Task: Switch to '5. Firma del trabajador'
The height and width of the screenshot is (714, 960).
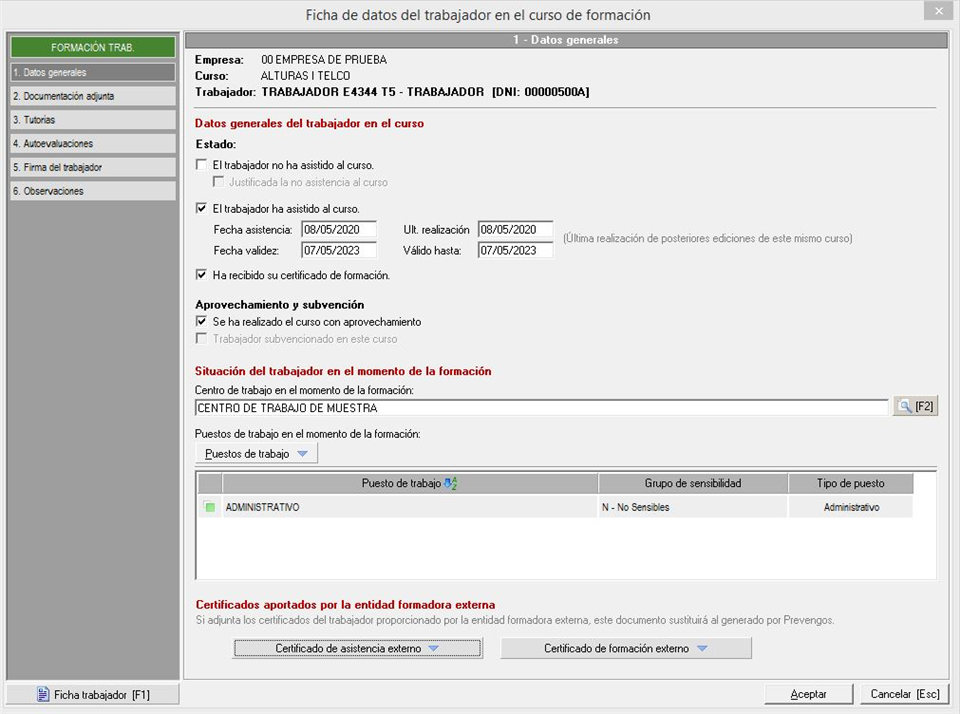Action: 93,167
